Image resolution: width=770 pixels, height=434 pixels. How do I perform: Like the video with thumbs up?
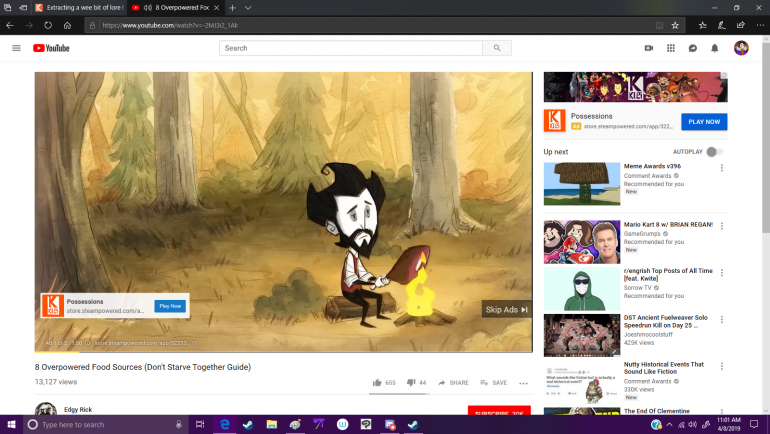tap(377, 382)
